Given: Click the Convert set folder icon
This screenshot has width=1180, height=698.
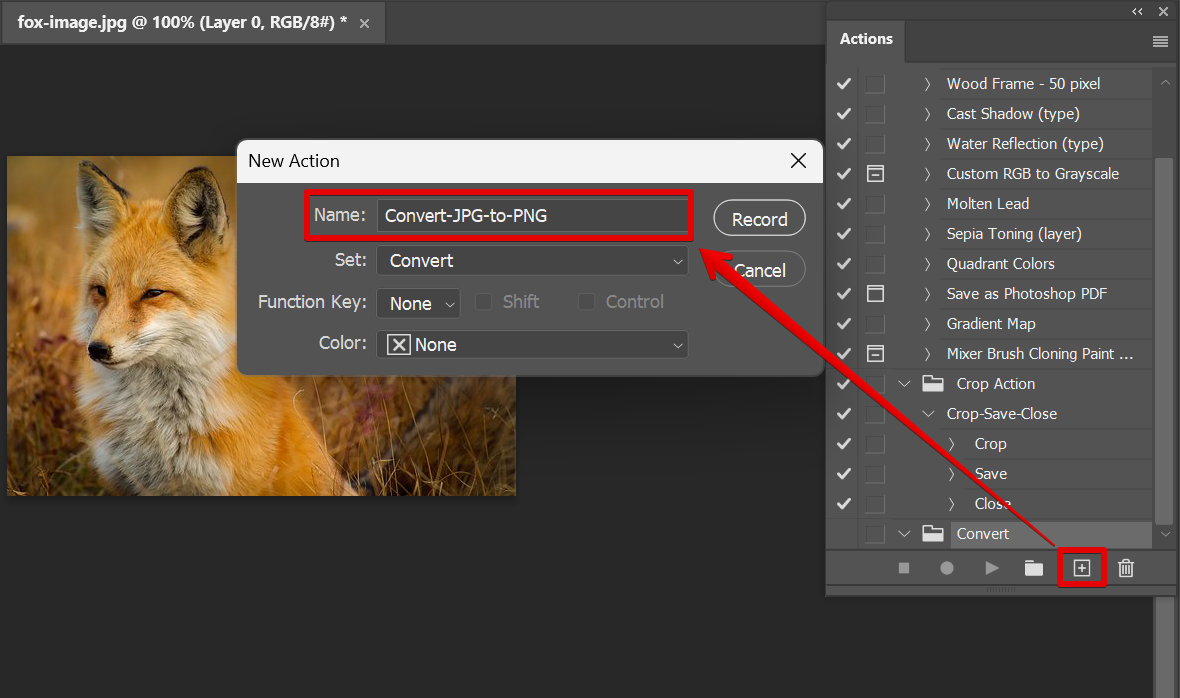Looking at the screenshot, I should pyautogui.click(x=933, y=533).
